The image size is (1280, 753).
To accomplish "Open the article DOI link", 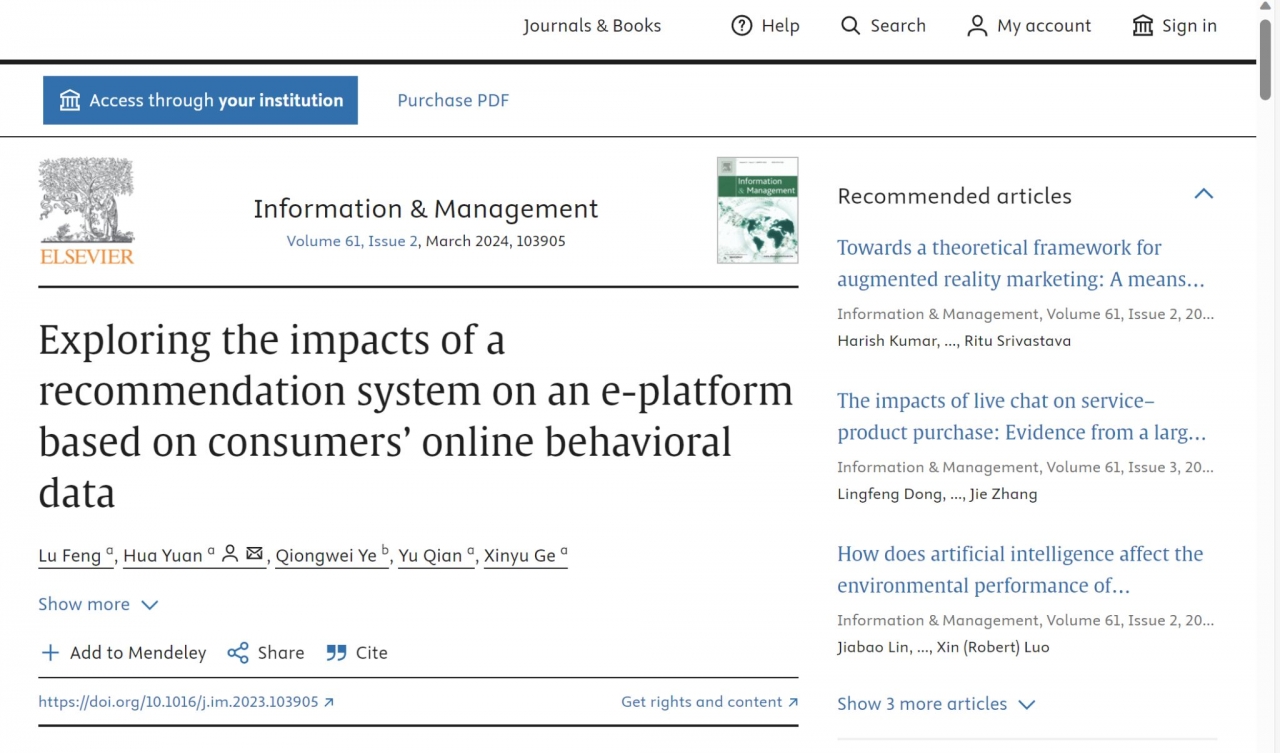I will pyautogui.click(x=186, y=702).
